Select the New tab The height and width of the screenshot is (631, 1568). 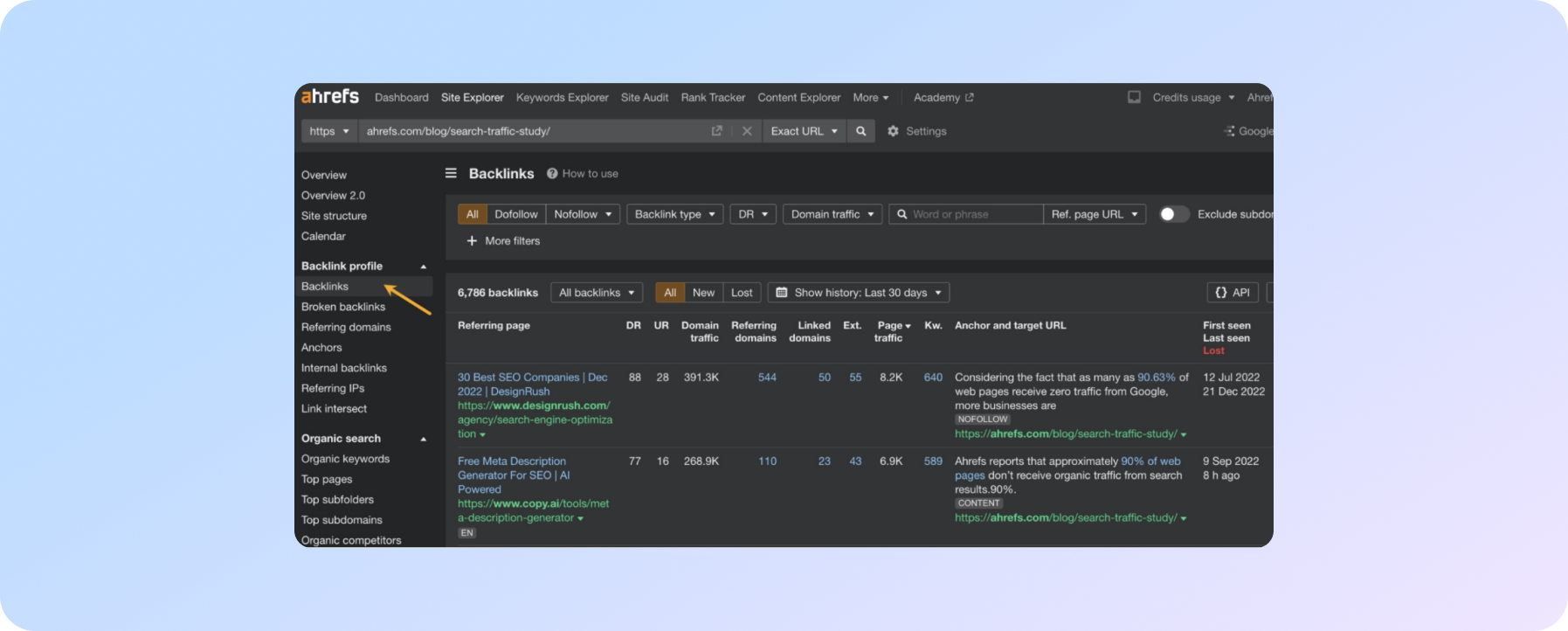[x=704, y=293]
